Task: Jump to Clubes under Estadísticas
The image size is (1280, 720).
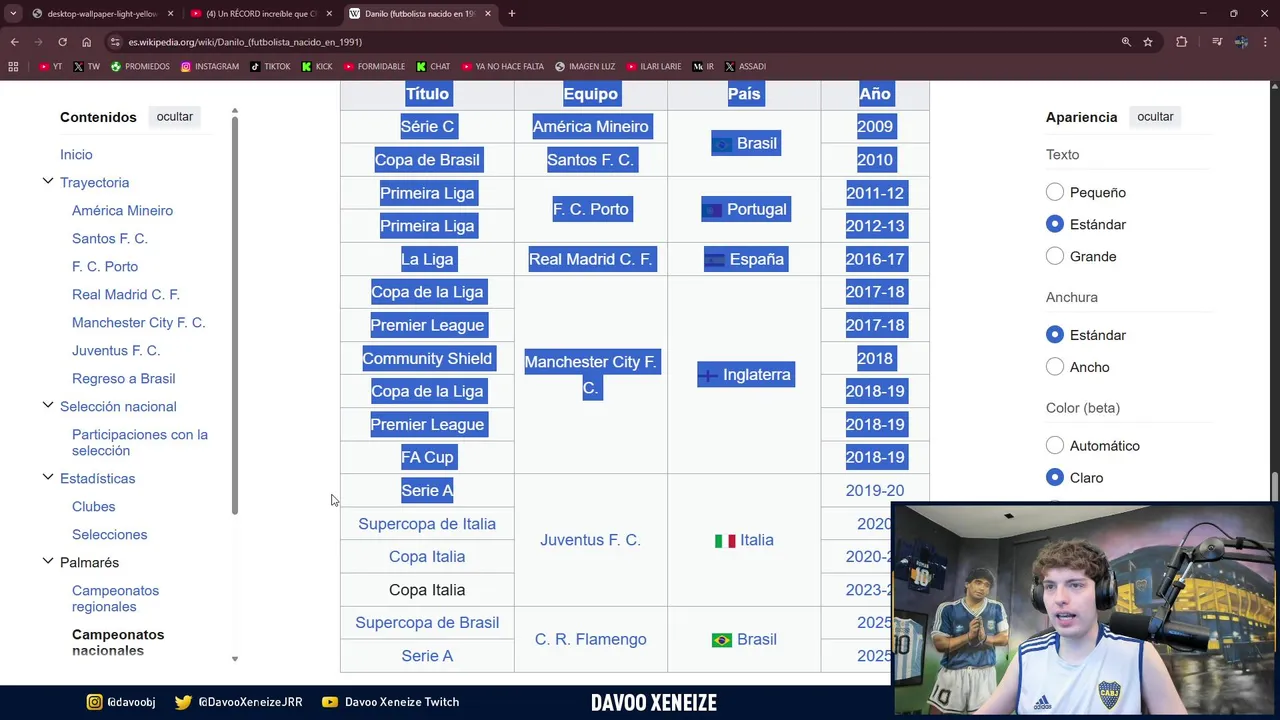Action: 93,507
